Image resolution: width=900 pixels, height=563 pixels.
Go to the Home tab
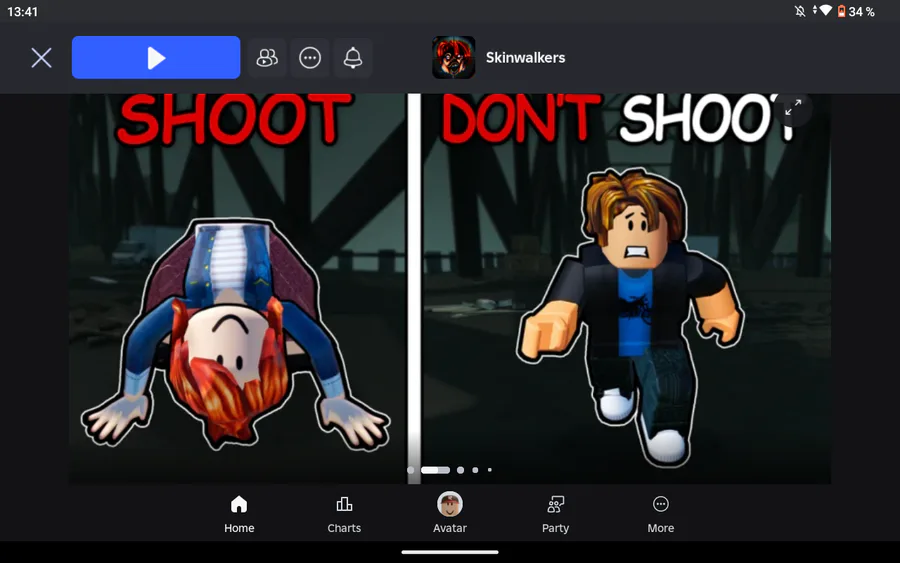pyautogui.click(x=239, y=514)
